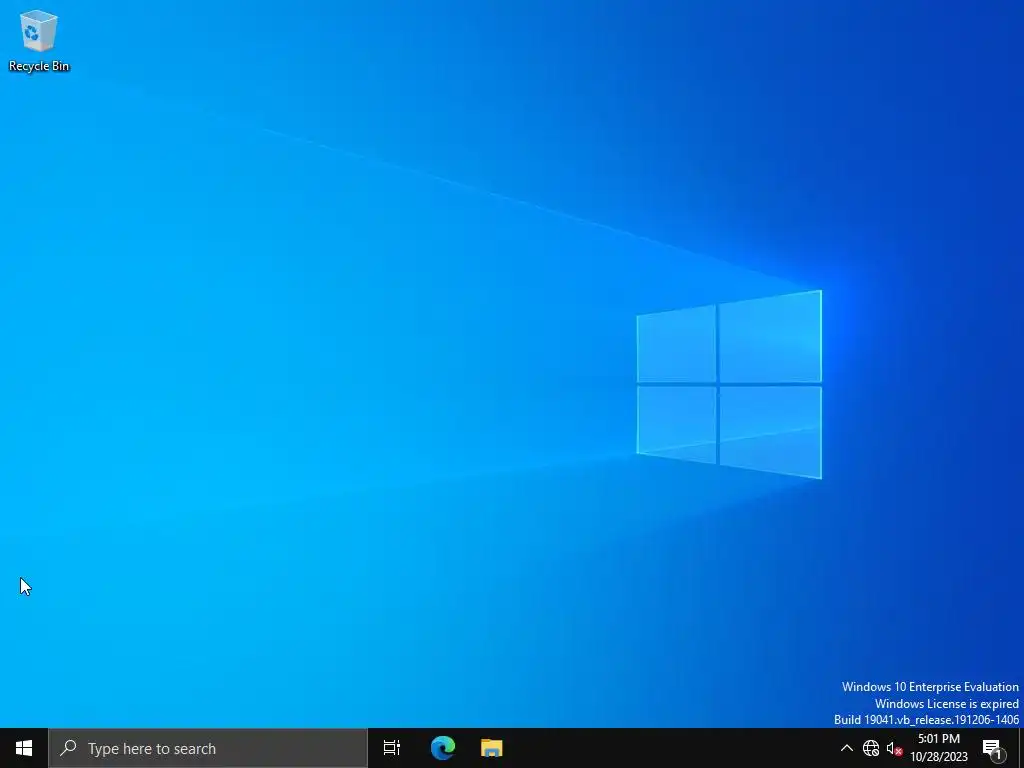Viewport: 1024px width, 768px height.
Task: Click the muted speaker volume icon
Action: click(894, 748)
